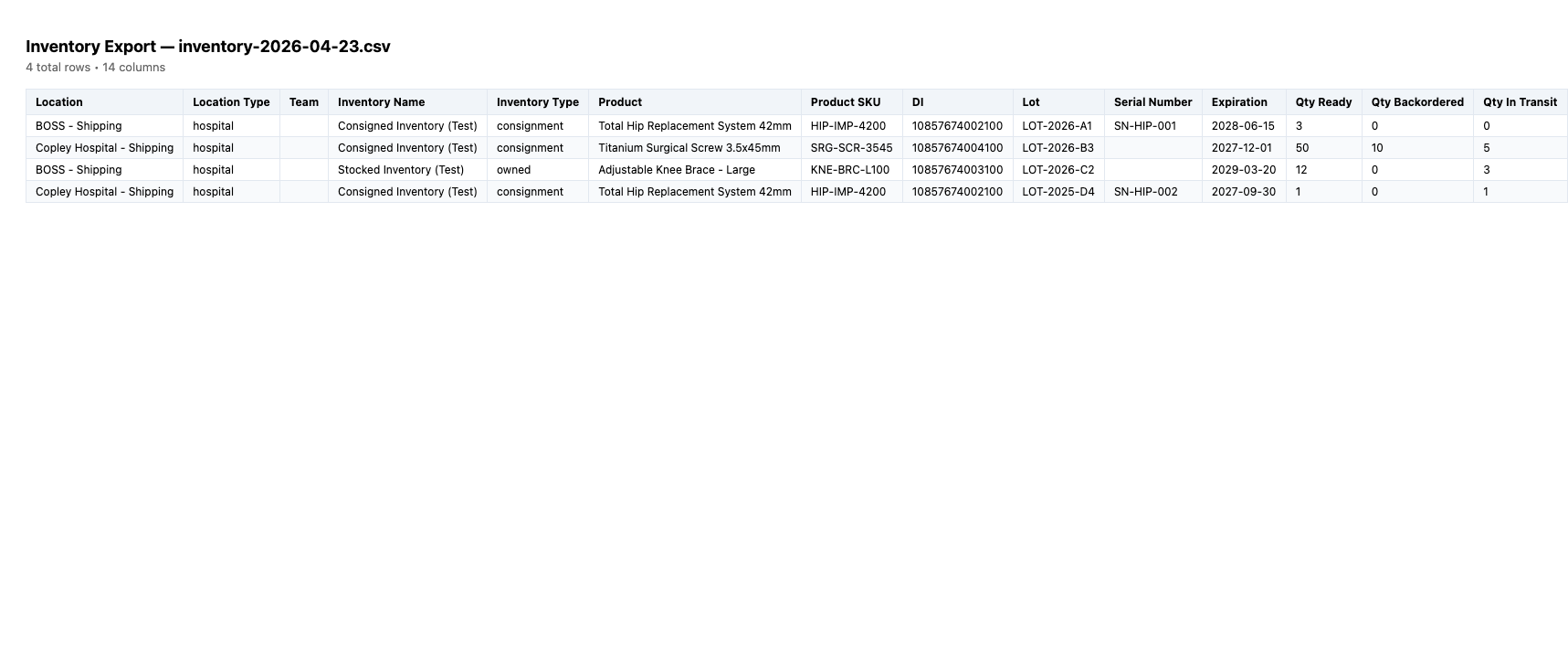This screenshot has height=658, width=1568.
Task: Click the Qty Ready column header
Action: (1324, 102)
